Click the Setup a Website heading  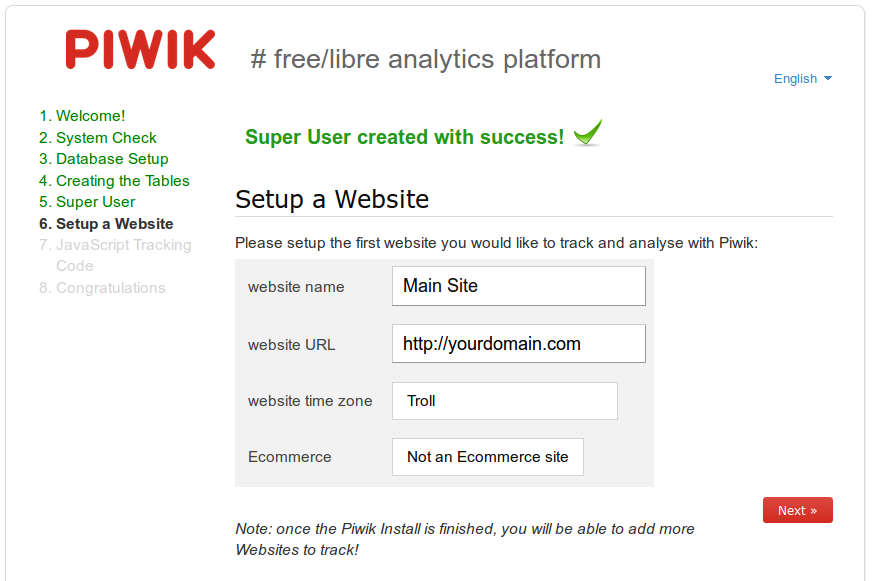[x=332, y=199]
